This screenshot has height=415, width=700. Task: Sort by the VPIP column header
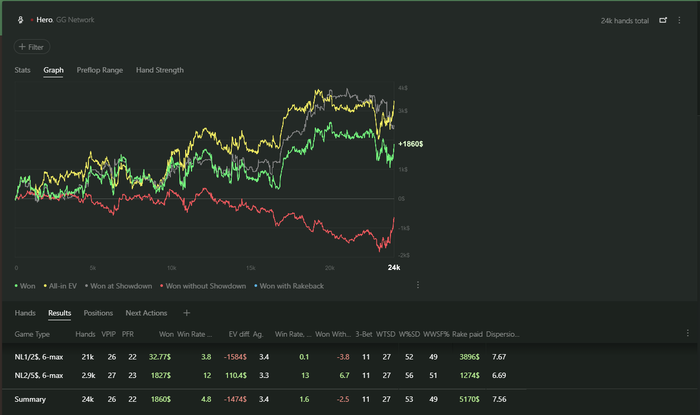click(108, 334)
